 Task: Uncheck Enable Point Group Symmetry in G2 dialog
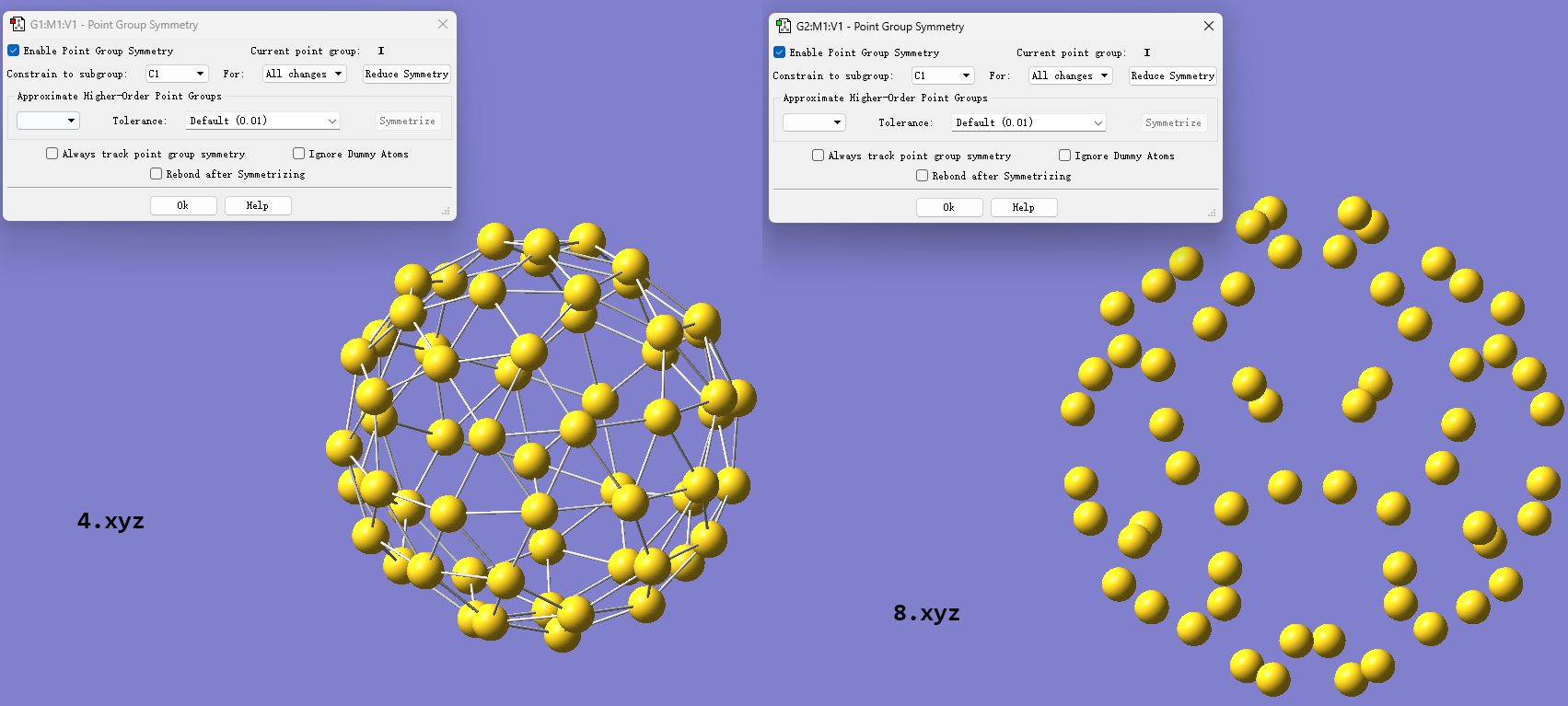(780, 52)
